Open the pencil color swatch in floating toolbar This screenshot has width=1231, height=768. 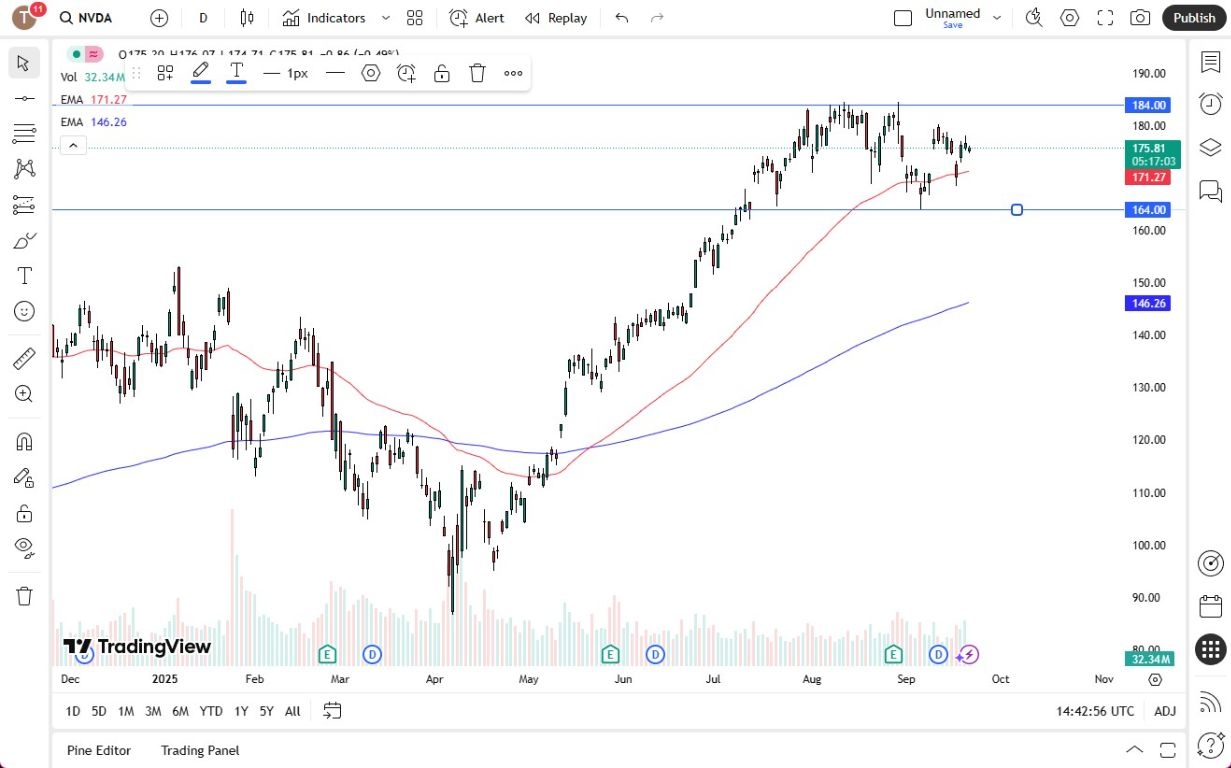(200, 72)
